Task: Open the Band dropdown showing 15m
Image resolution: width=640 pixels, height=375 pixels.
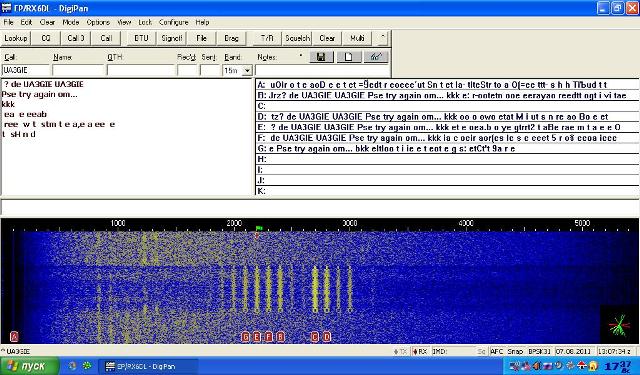Action: (247, 71)
